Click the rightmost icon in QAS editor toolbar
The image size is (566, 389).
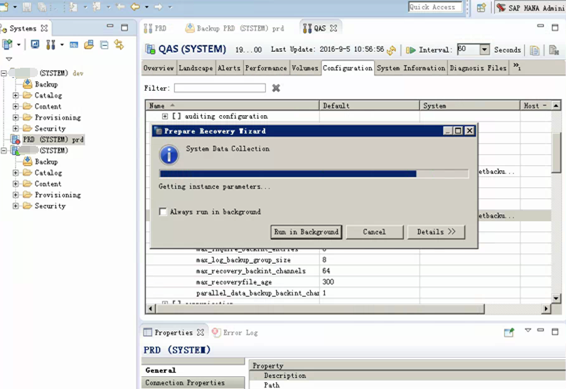click(554, 50)
